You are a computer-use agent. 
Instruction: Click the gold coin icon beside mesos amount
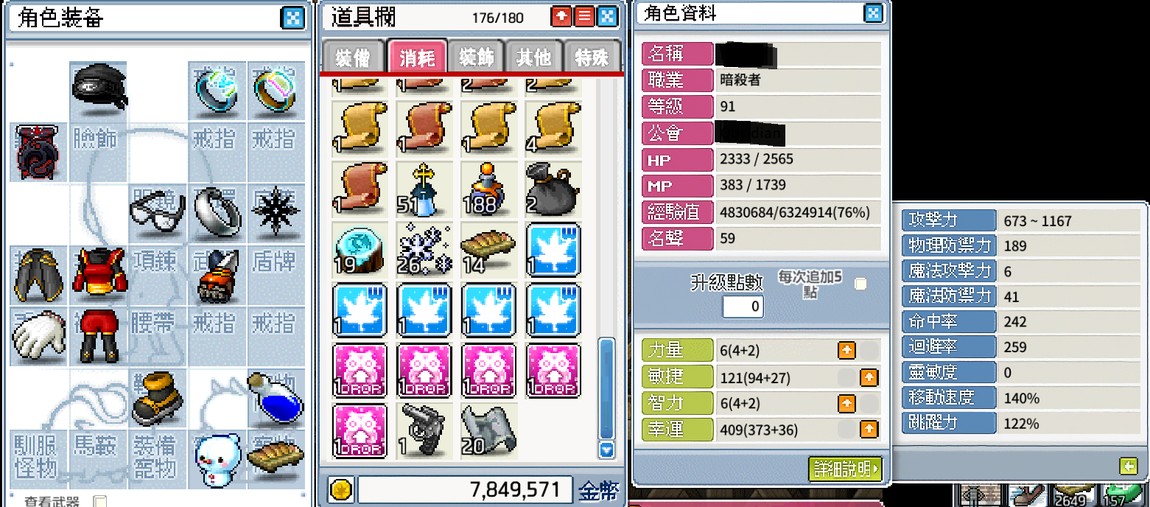(x=343, y=489)
